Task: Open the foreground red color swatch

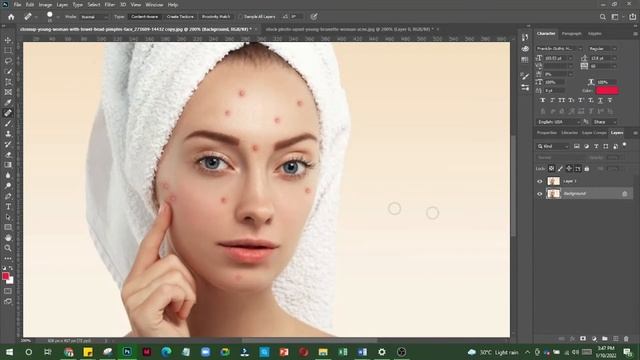Action: pyautogui.click(x=5, y=276)
